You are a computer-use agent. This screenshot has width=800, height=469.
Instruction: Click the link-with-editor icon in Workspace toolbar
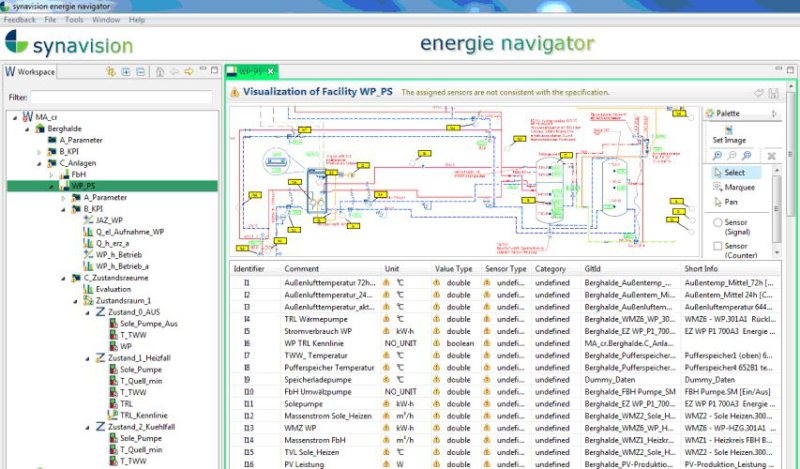coord(110,71)
